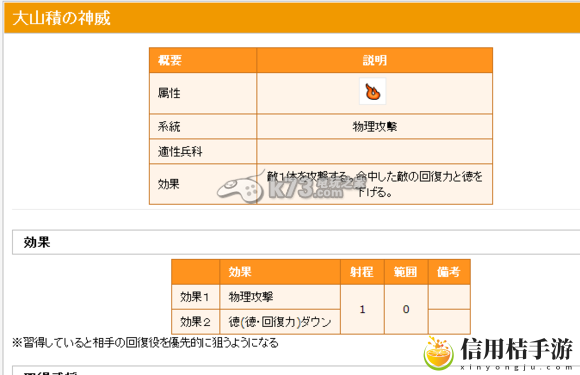Click the '徳(徳･回復力)ダウン' cell

(x=280, y=322)
